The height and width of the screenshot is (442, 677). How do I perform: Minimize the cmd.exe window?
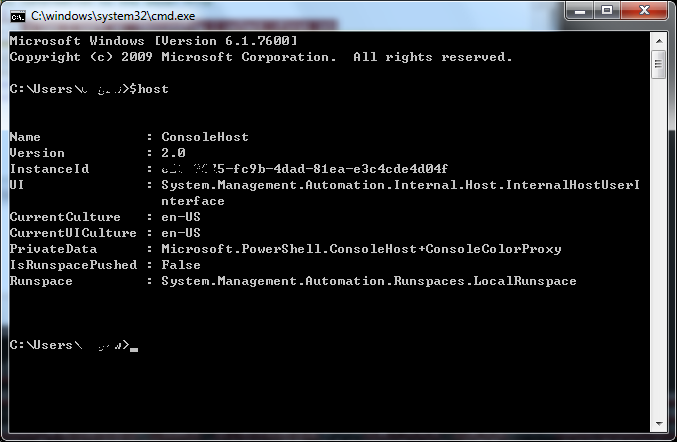coord(579,12)
